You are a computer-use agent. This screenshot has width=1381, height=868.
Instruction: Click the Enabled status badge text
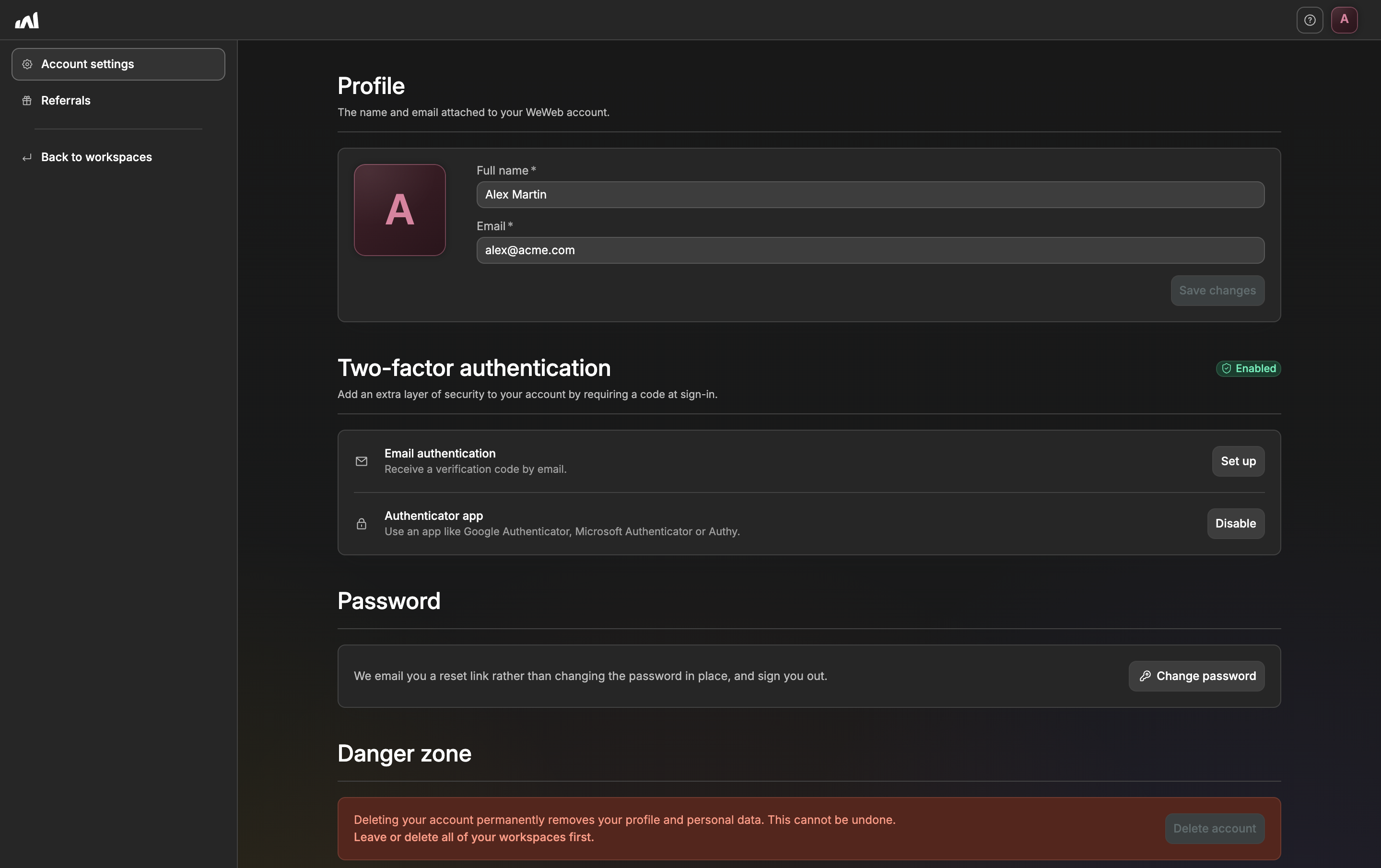click(1255, 368)
